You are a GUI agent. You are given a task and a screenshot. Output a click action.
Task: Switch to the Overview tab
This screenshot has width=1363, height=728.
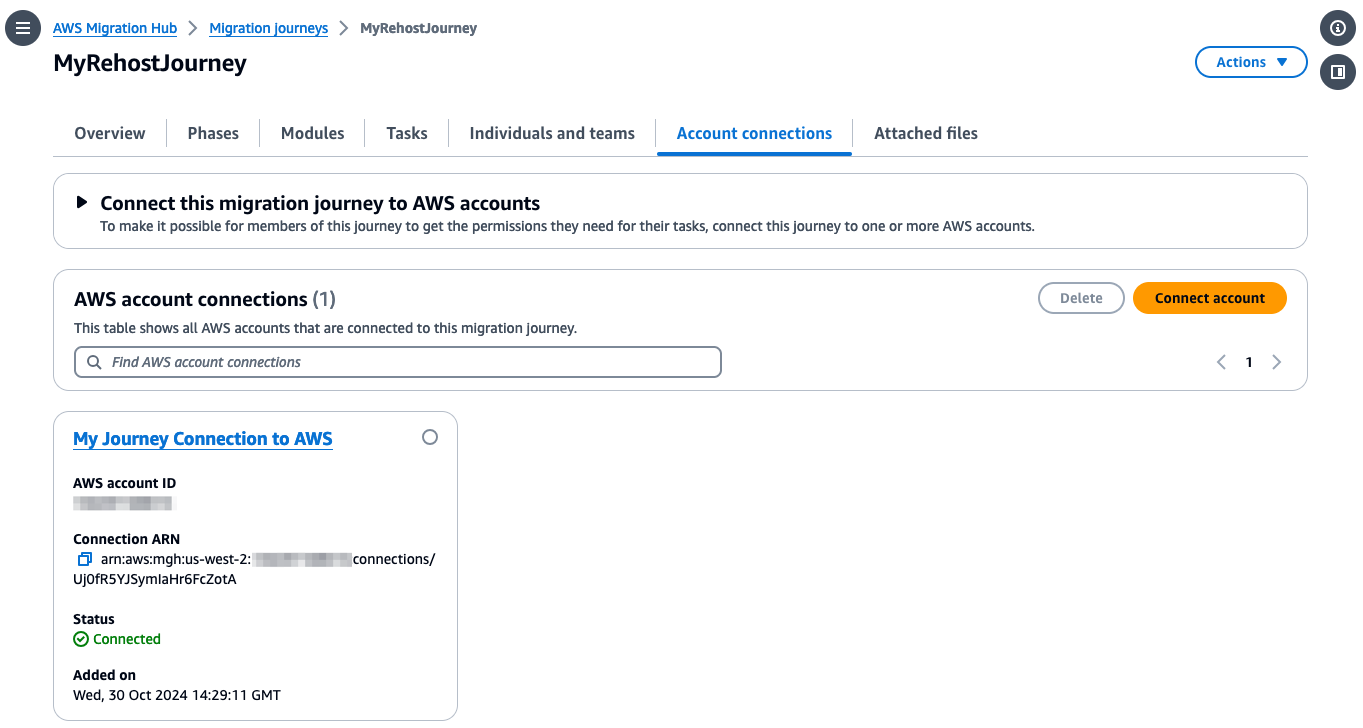109,133
